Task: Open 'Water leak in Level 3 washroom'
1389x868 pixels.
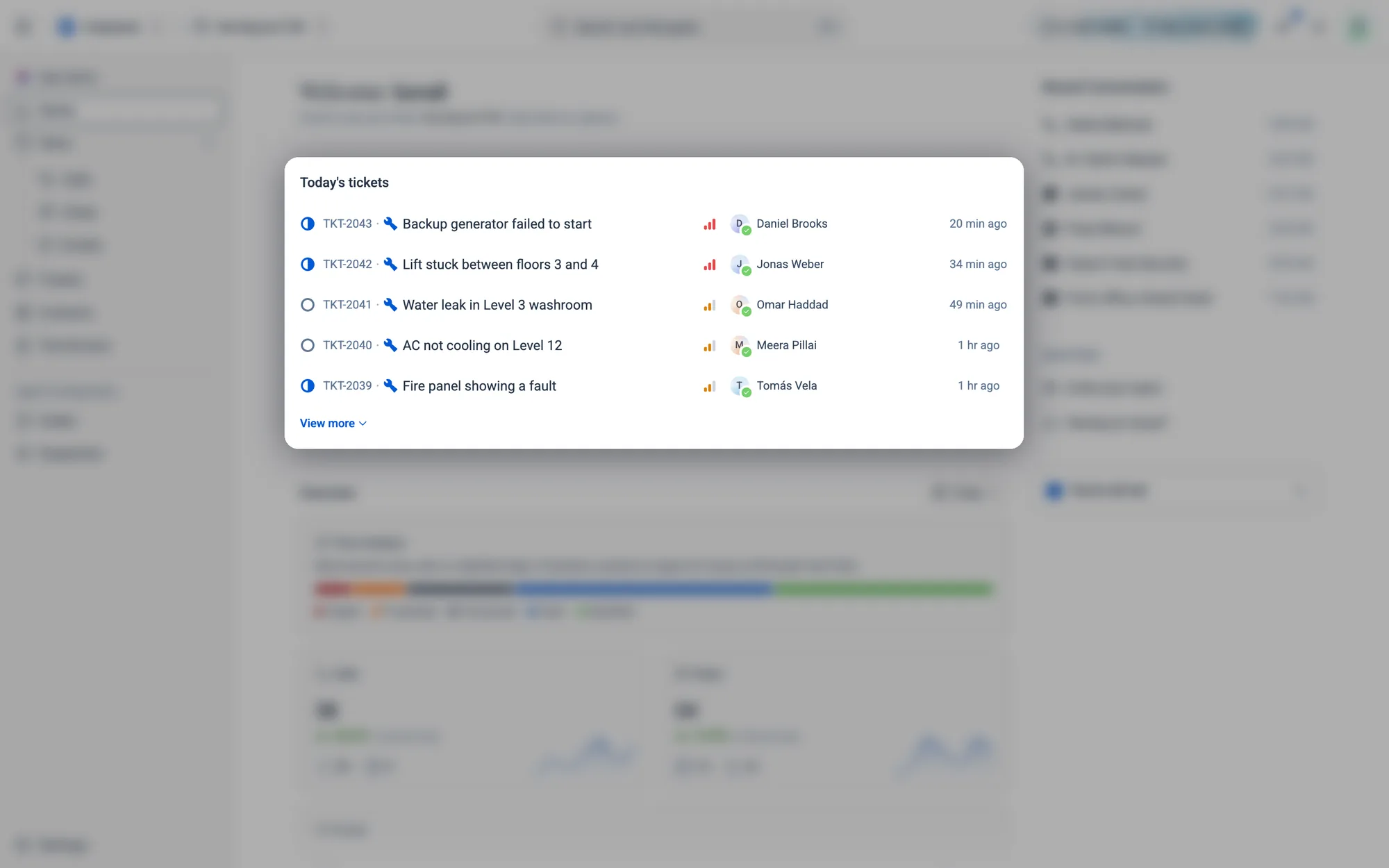Action: click(x=497, y=305)
